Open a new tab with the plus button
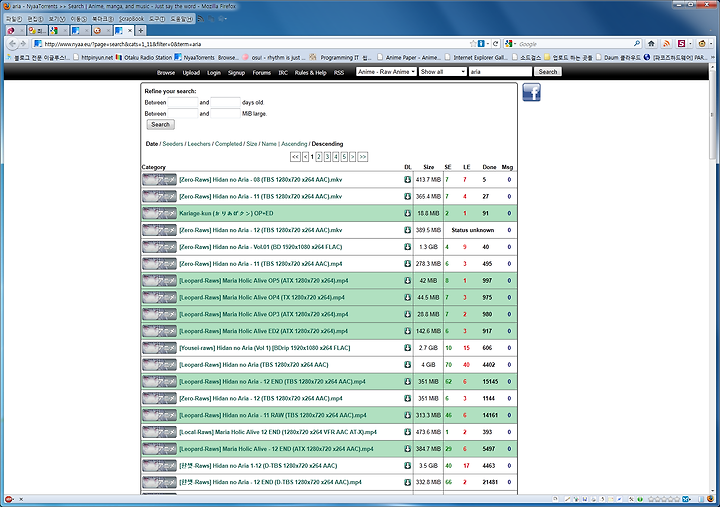720x507 pixels. [x=141, y=30]
